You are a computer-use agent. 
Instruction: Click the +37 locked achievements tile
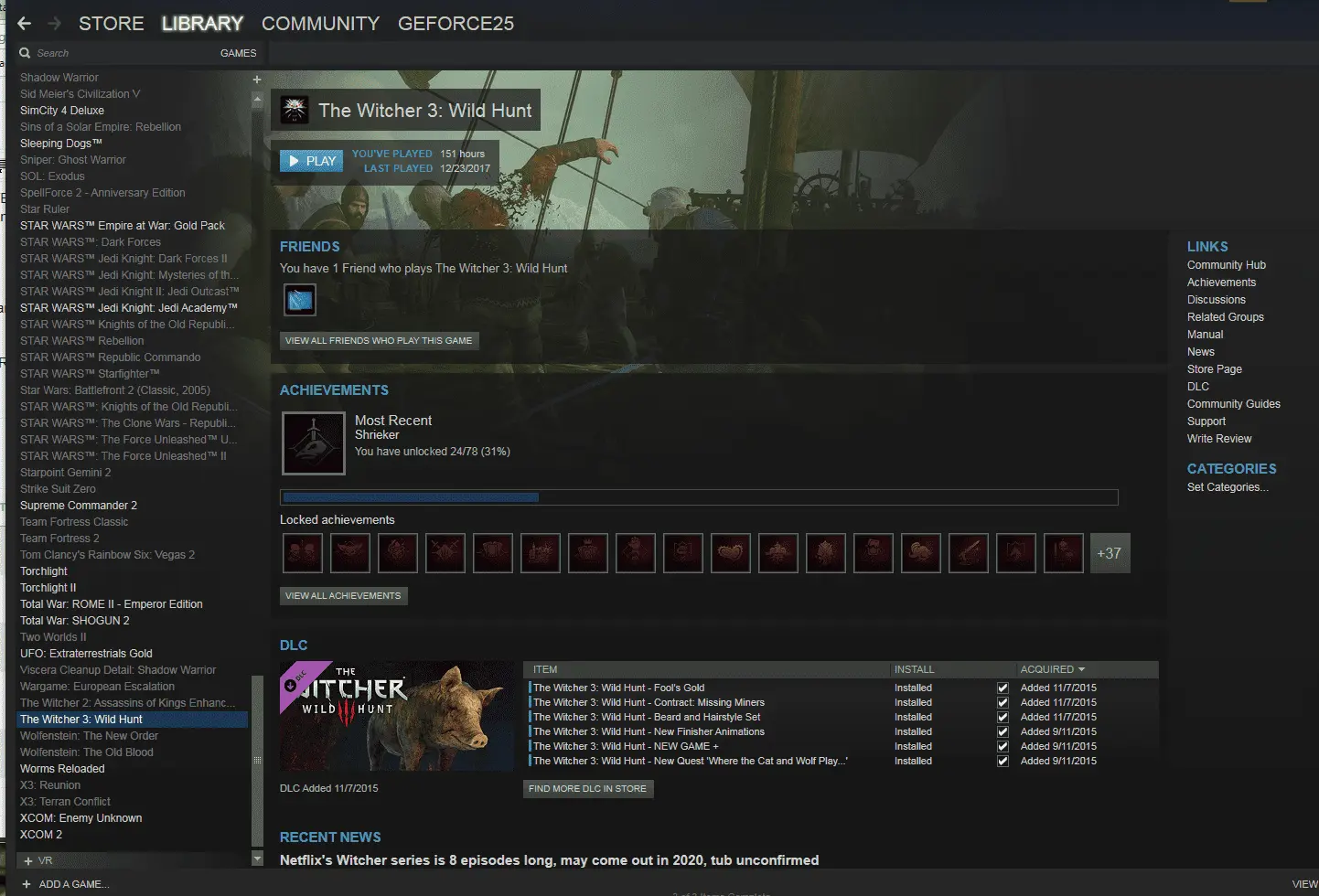coord(1109,553)
